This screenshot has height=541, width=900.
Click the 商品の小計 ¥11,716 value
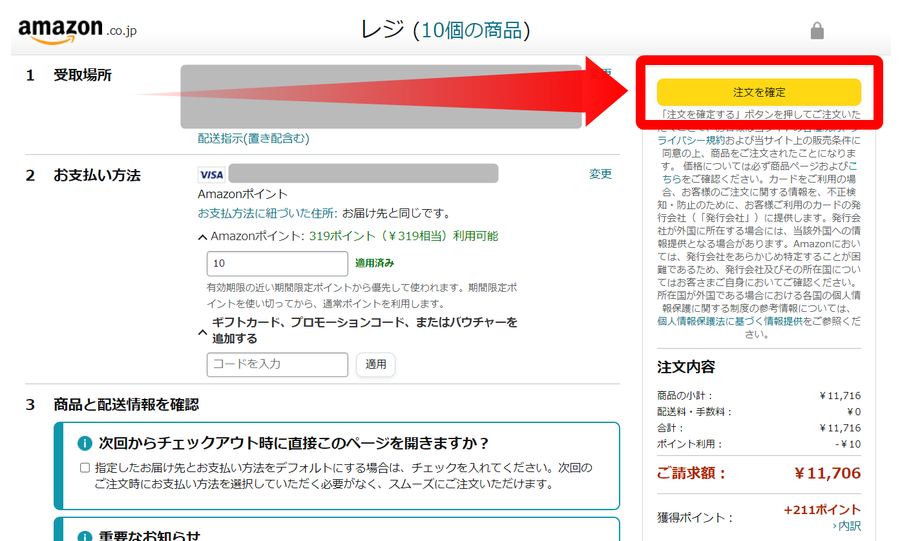point(840,395)
